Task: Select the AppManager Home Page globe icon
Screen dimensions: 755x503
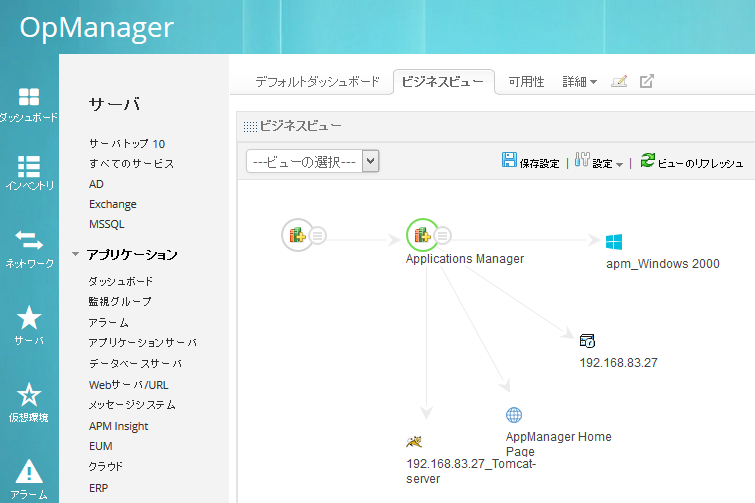Action: pyautogui.click(x=514, y=415)
